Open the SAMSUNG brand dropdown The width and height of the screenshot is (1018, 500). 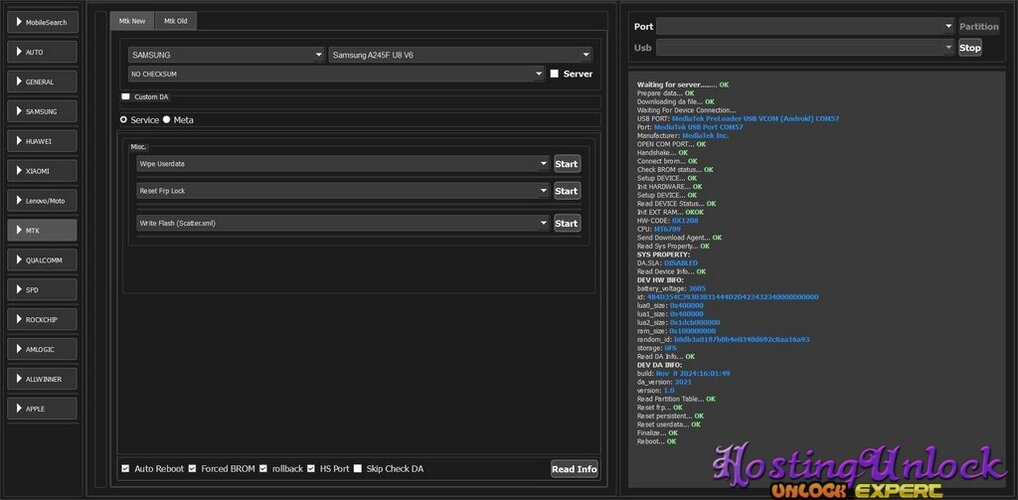(227, 55)
